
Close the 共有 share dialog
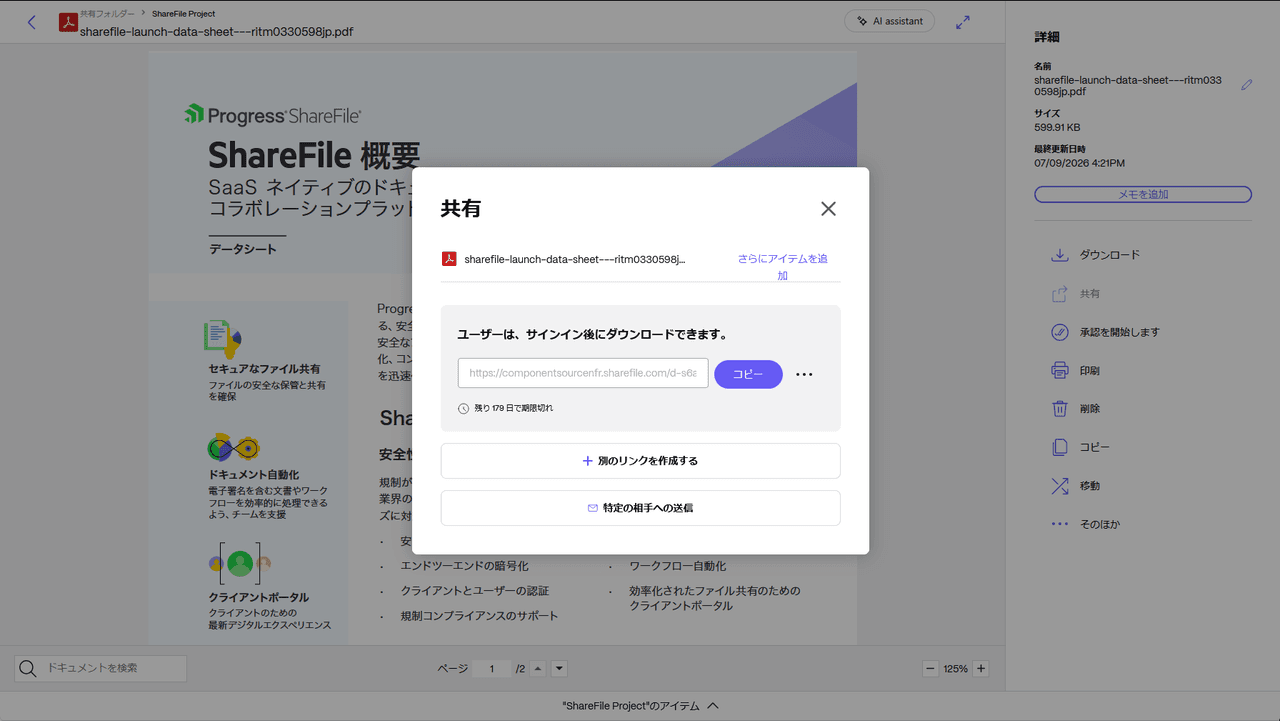click(828, 209)
